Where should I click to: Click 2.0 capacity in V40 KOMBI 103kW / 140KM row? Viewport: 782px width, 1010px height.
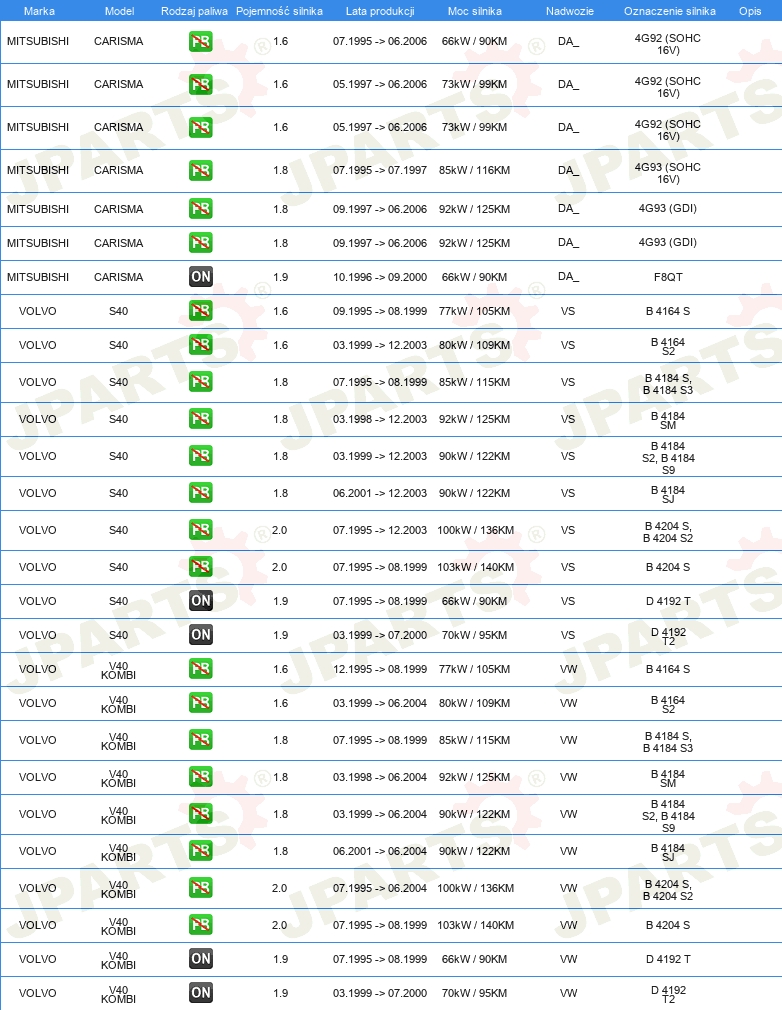(280, 926)
